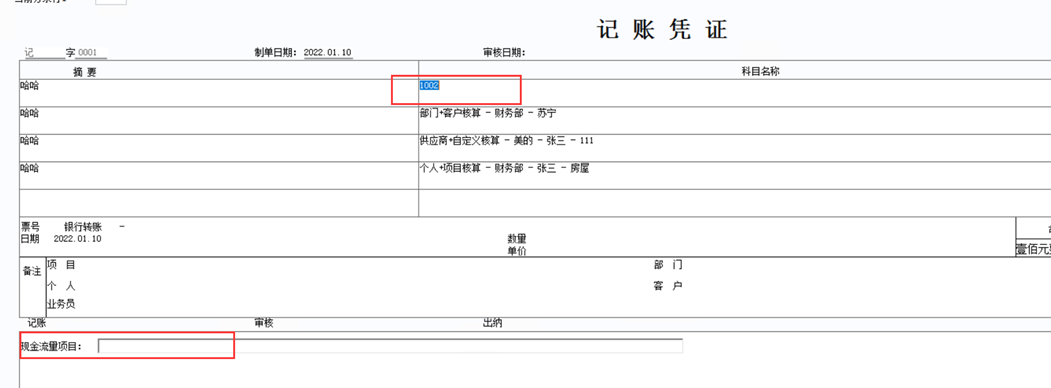
Task: Click the 哈哈 summary beside account 1002
Action: tap(29, 86)
